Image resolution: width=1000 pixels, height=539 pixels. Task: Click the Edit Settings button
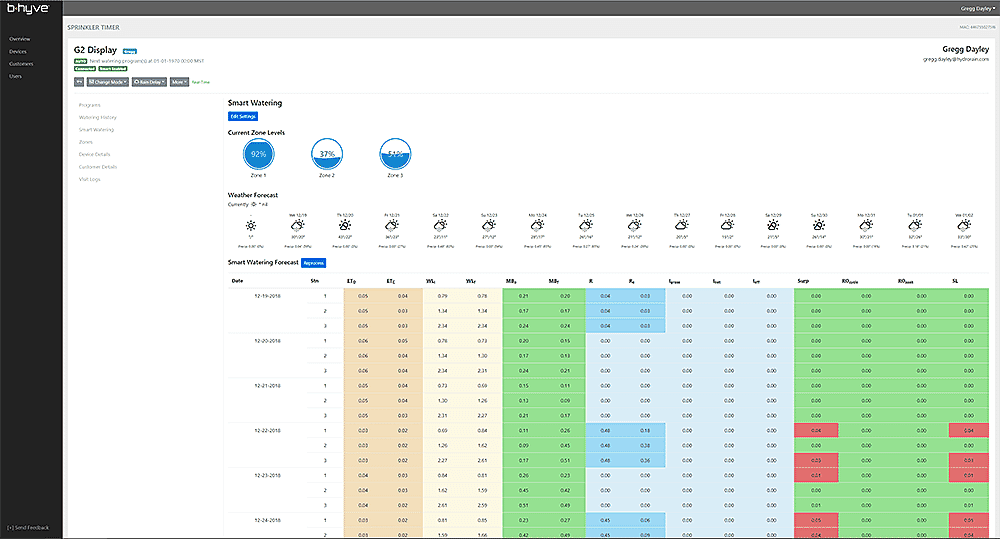243,117
